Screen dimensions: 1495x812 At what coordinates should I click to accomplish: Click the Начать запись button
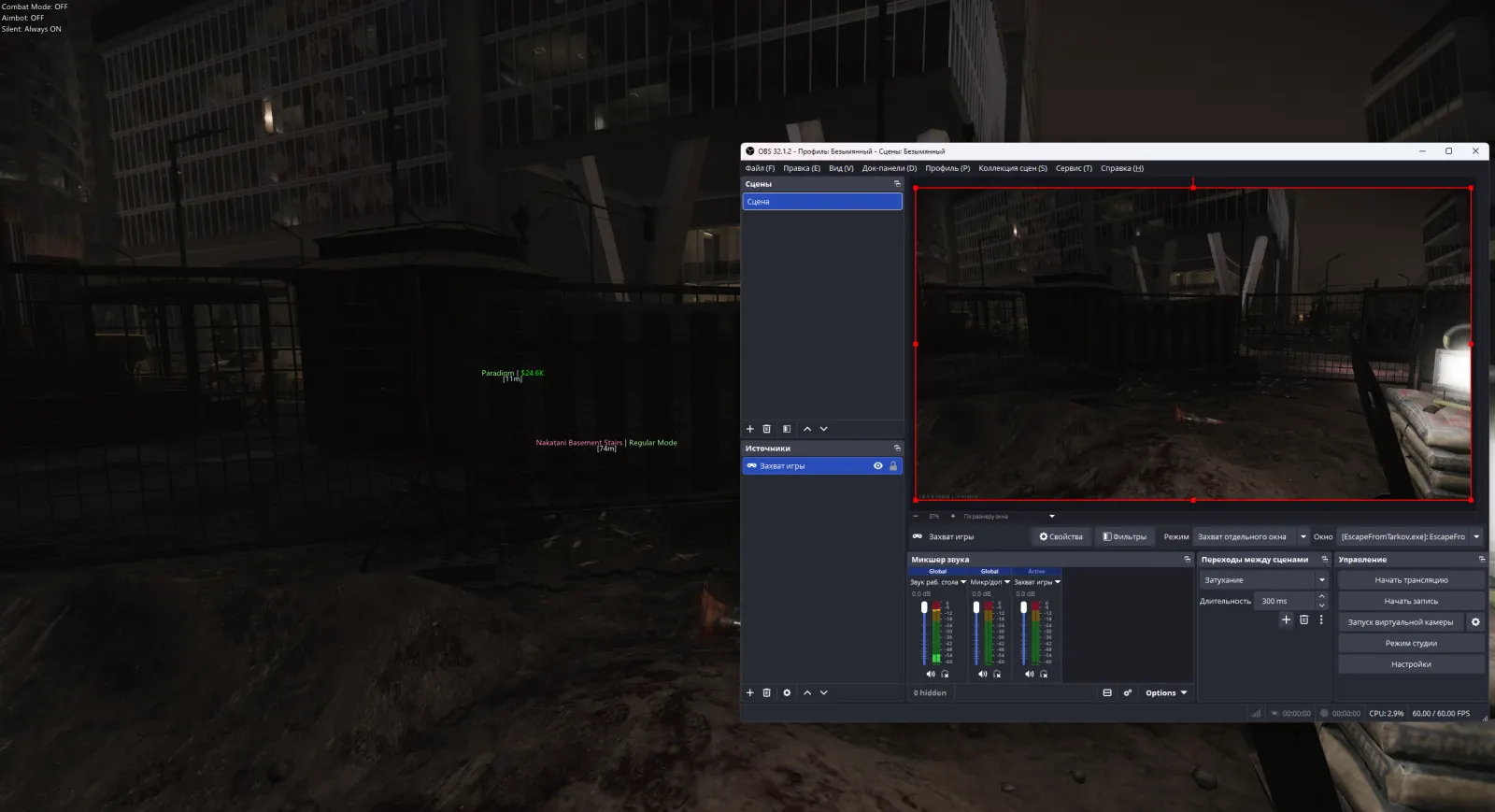point(1411,602)
